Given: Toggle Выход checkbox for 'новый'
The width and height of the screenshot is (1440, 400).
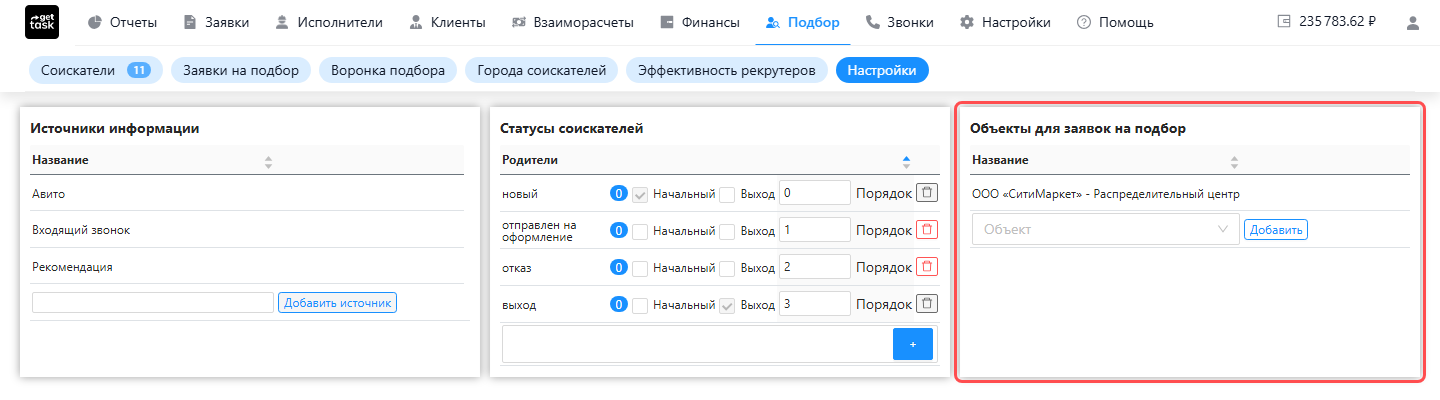Looking at the screenshot, I should tap(727, 193).
